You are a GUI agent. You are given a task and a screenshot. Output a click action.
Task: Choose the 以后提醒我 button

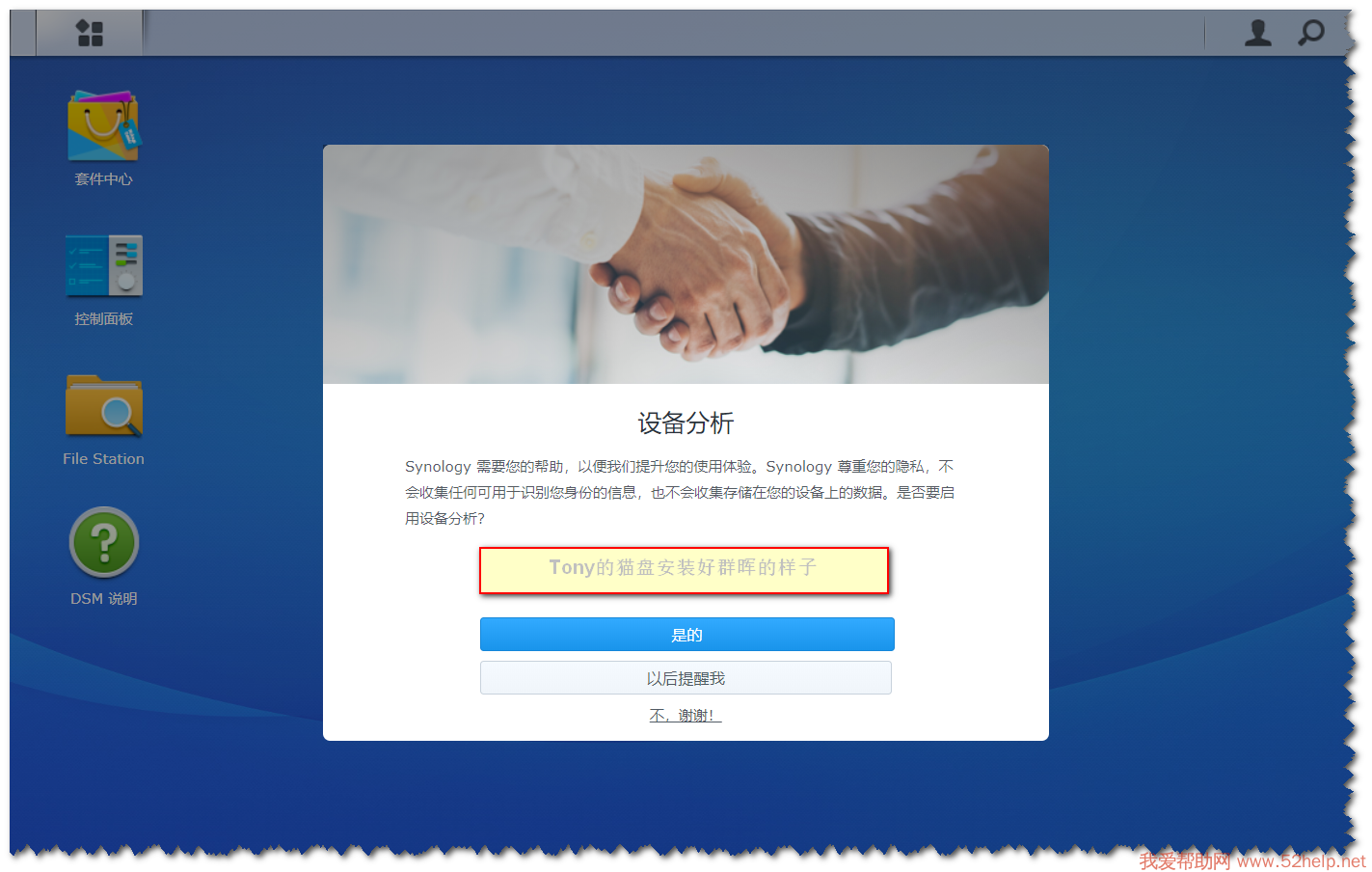[686, 678]
